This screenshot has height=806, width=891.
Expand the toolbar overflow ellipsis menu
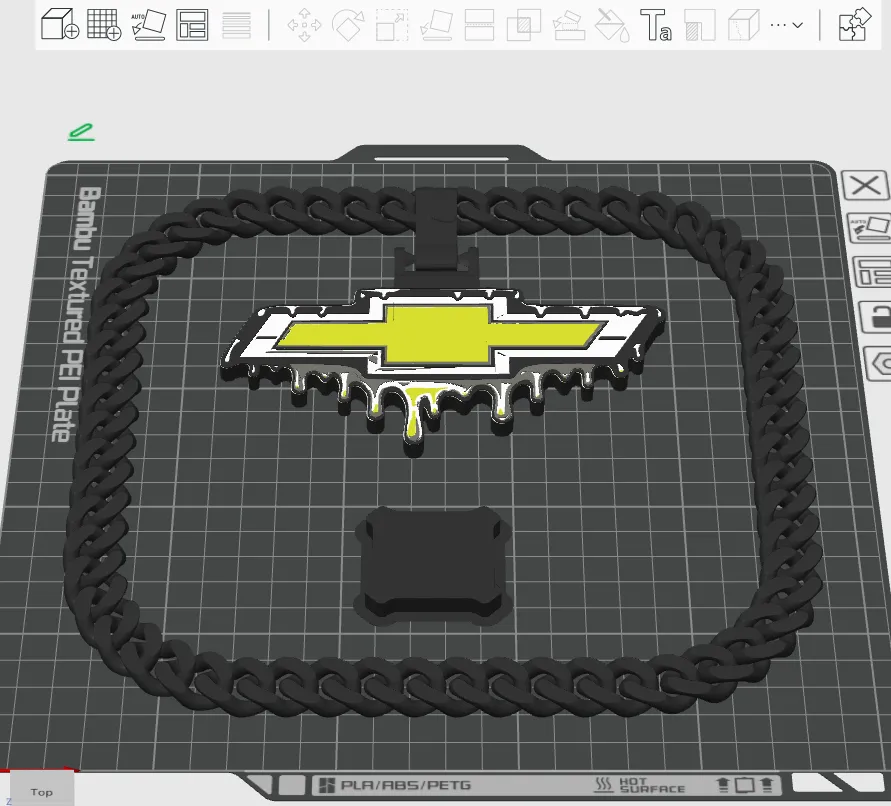[786, 25]
